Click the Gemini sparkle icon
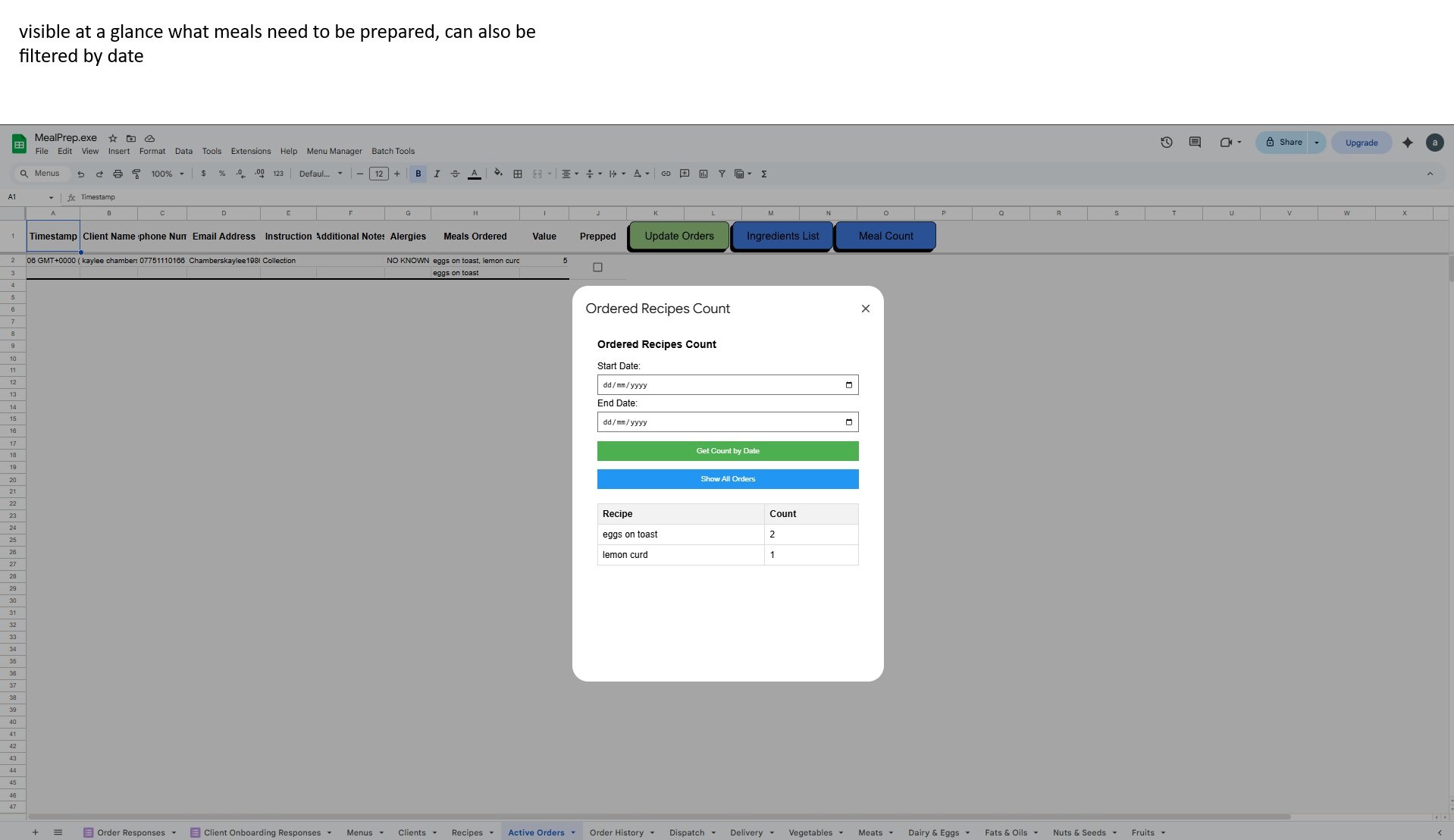This screenshot has width=1454, height=840. pos(1407,143)
